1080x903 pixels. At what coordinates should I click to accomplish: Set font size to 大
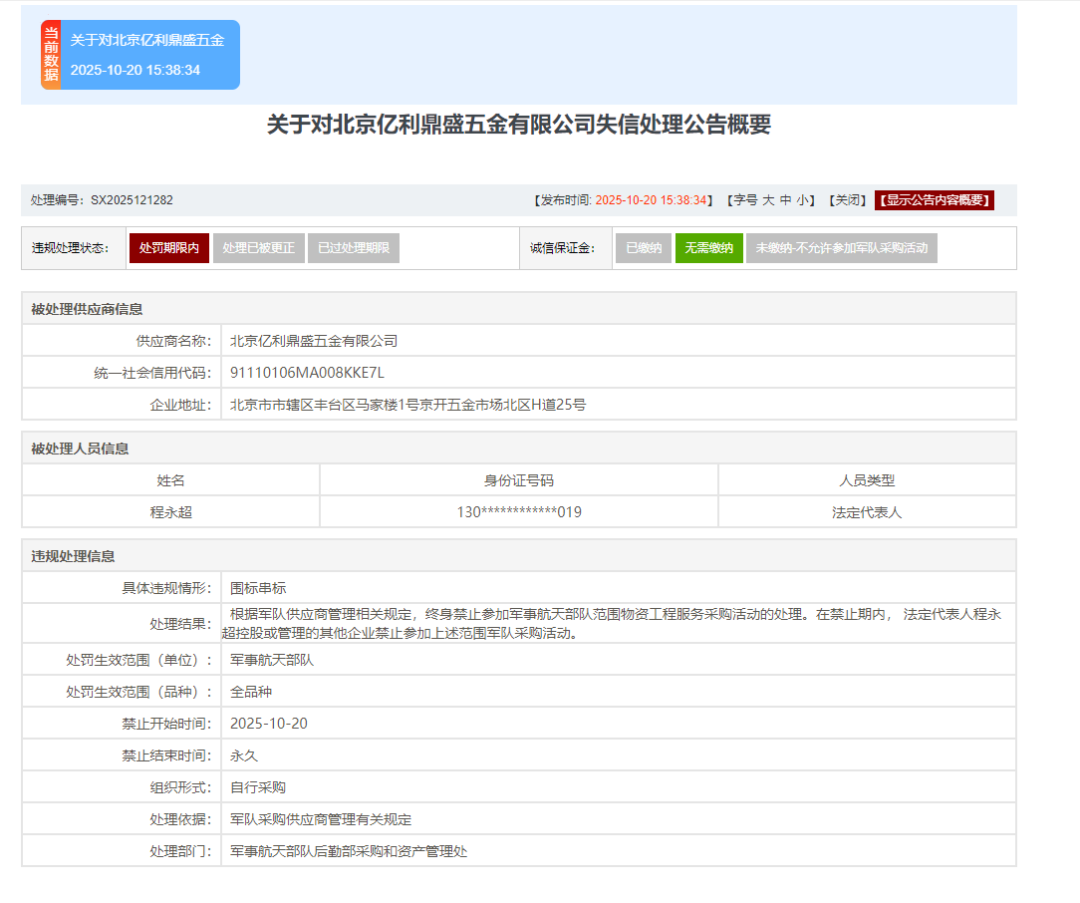(x=768, y=200)
